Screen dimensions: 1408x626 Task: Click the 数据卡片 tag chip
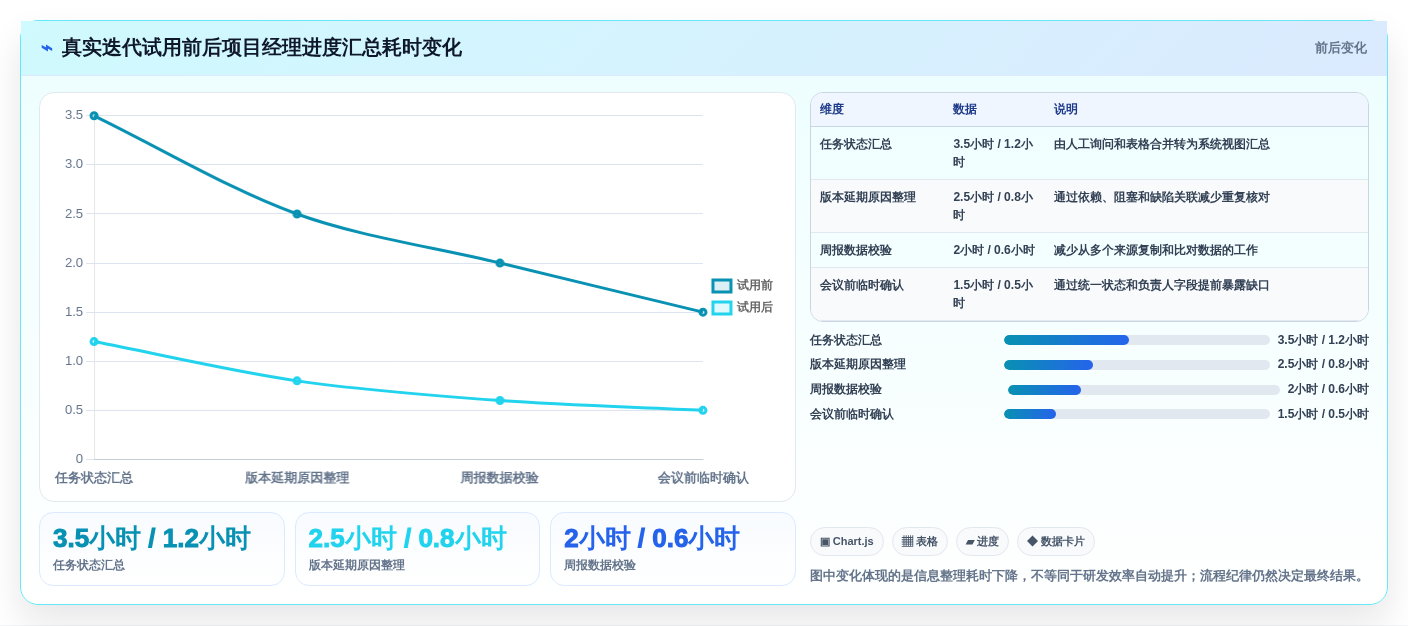click(x=1056, y=542)
